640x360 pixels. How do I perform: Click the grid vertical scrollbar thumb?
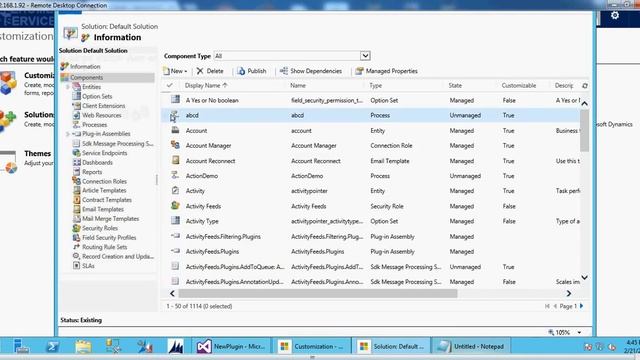tap(584, 131)
